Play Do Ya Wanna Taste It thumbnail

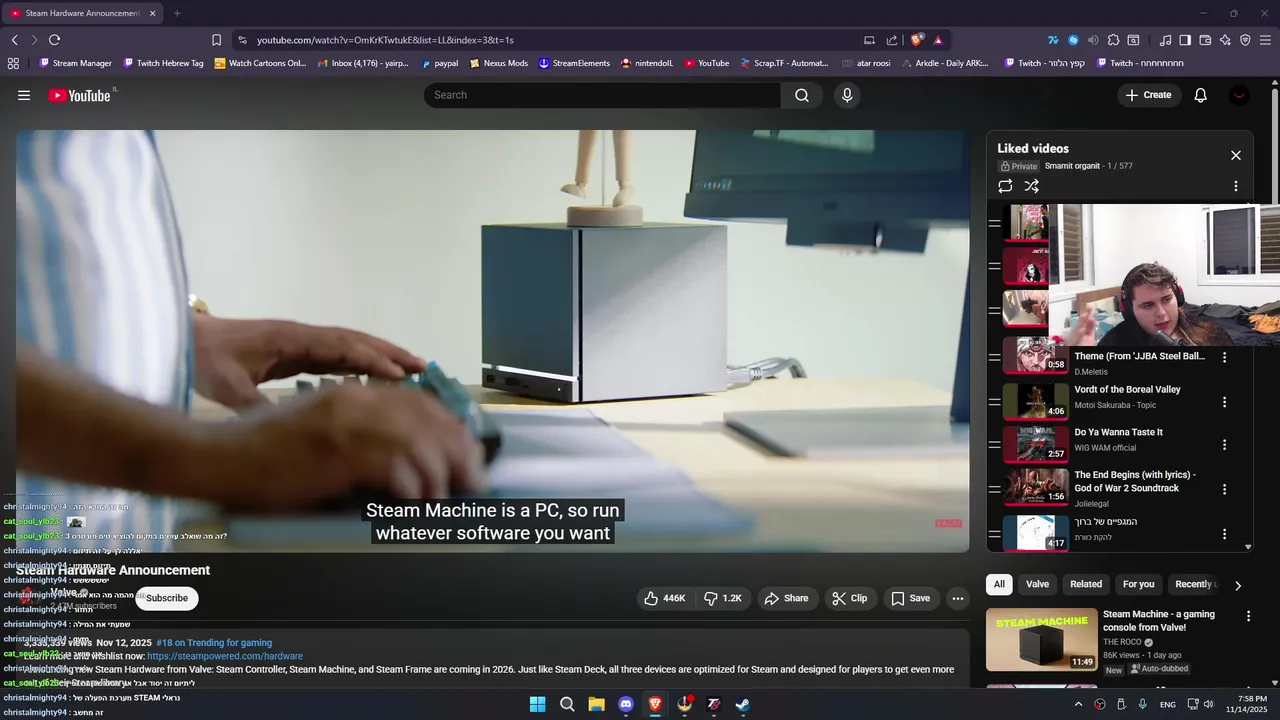pos(1035,445)
